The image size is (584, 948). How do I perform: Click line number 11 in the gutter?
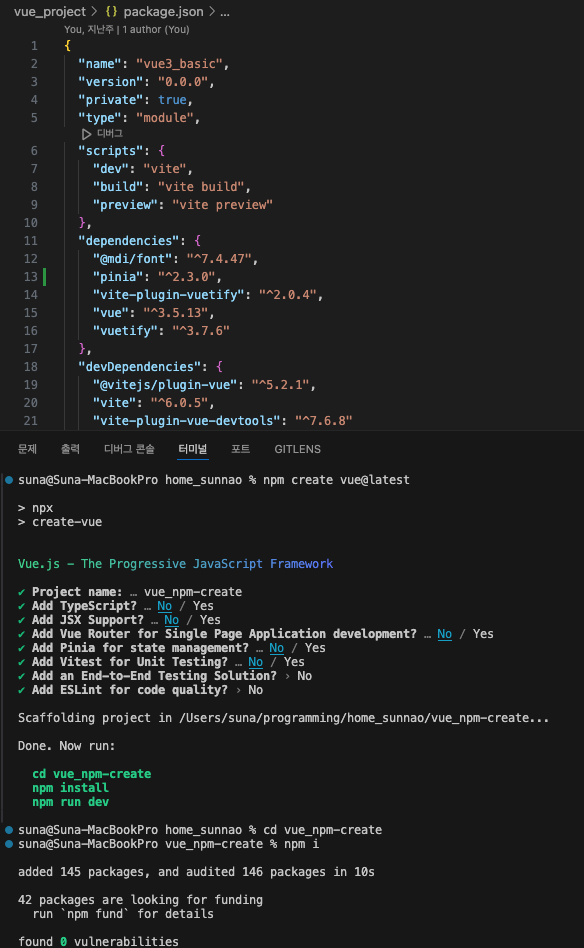31,241
